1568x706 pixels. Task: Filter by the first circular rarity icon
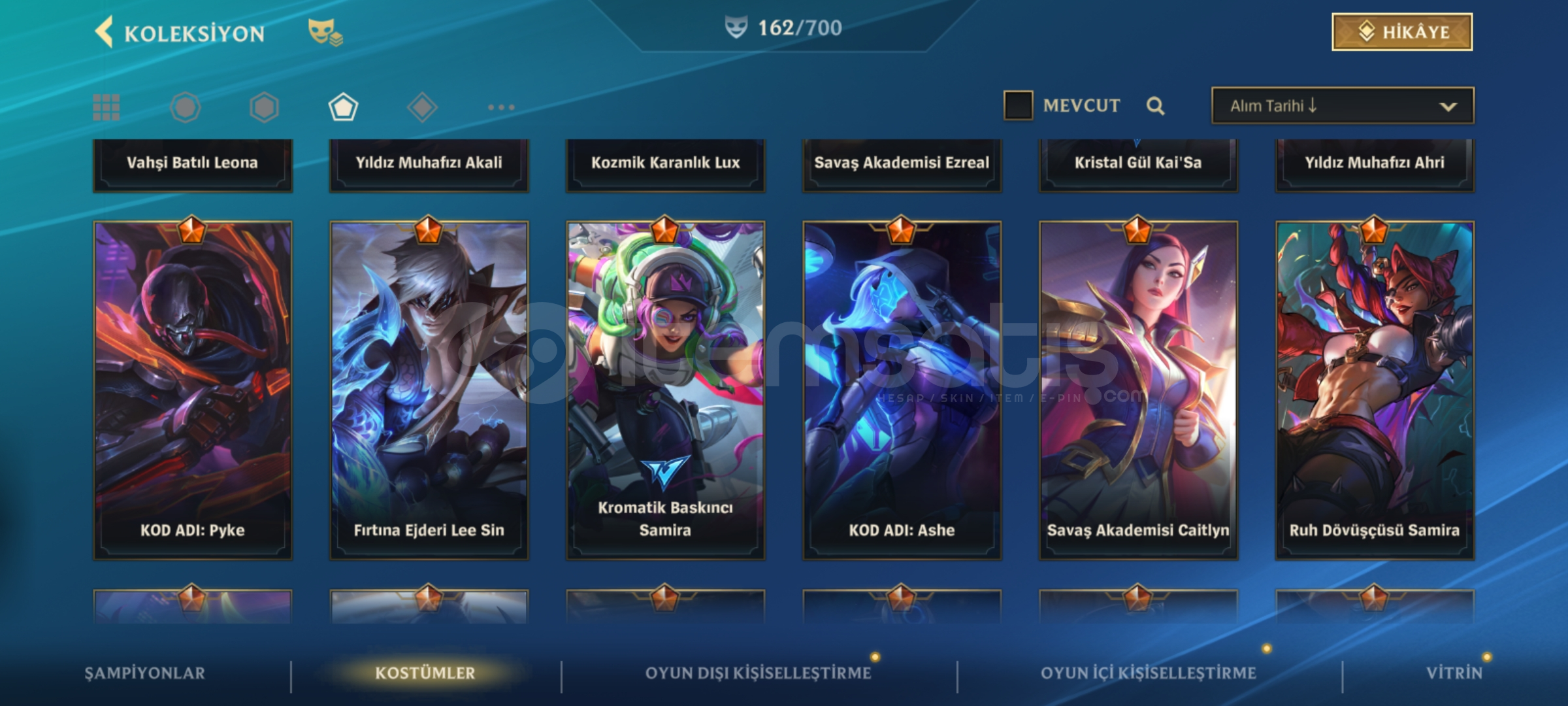186,107
